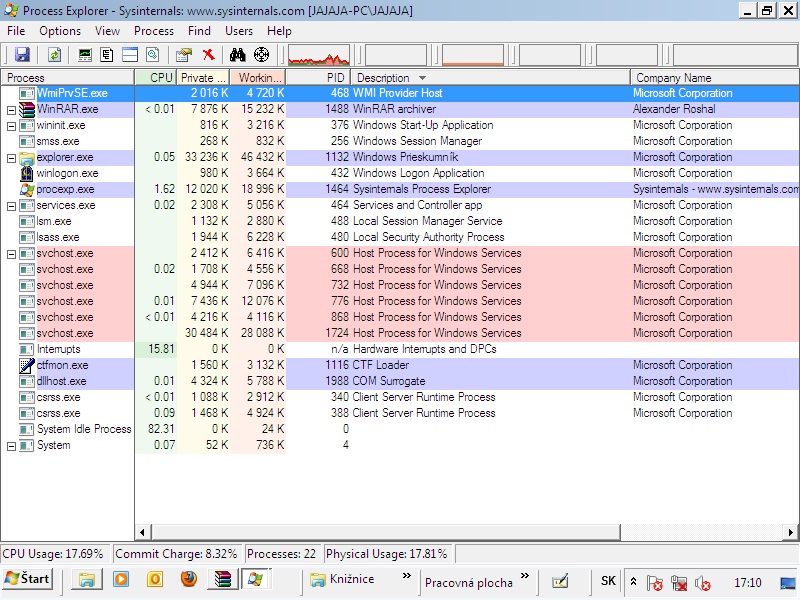
Task: Click the SK language indicator
Action: (608, 581)
